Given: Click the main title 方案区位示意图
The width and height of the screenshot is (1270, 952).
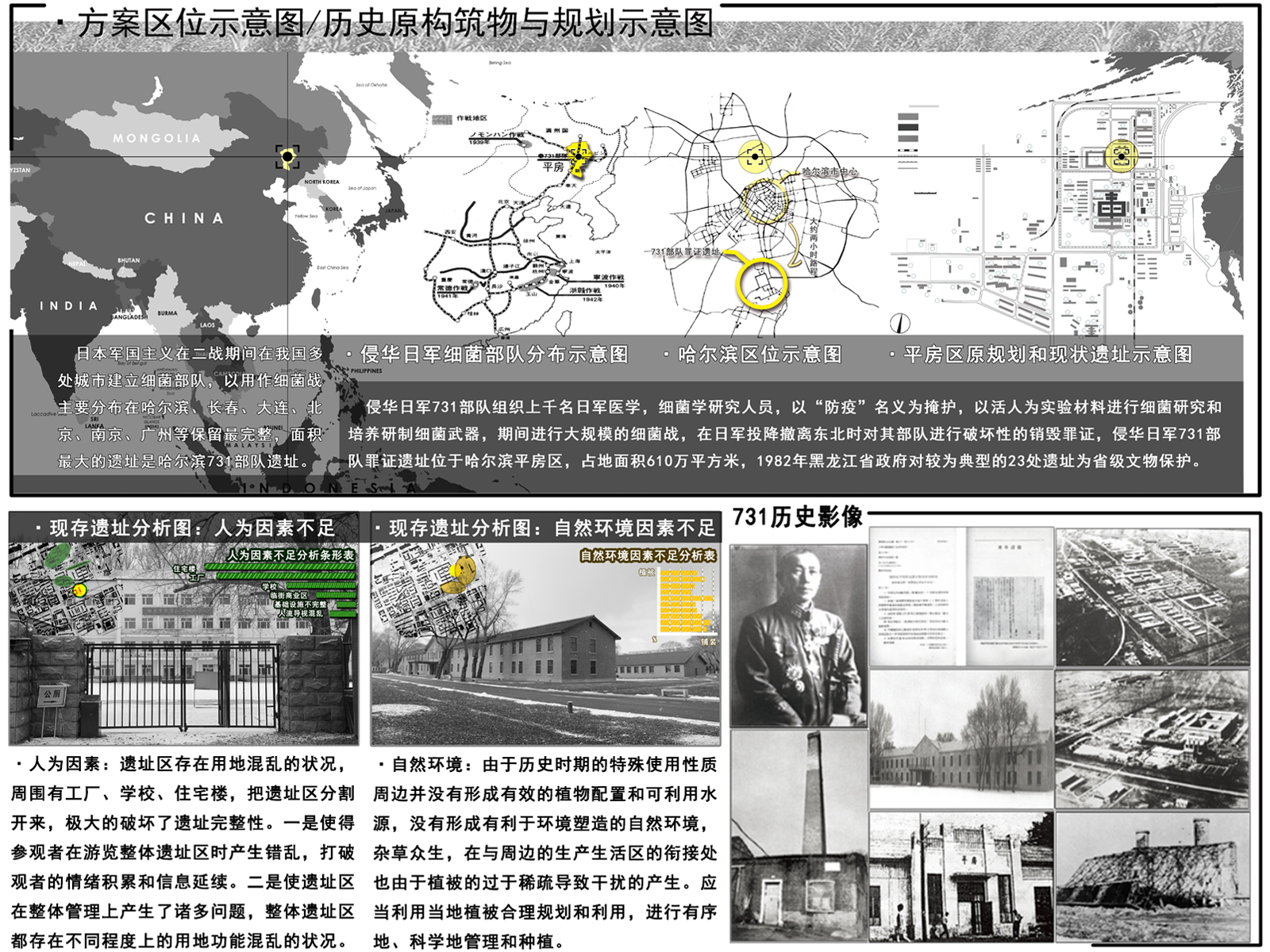Looking at the screenshot, I should tap(190, 24).
